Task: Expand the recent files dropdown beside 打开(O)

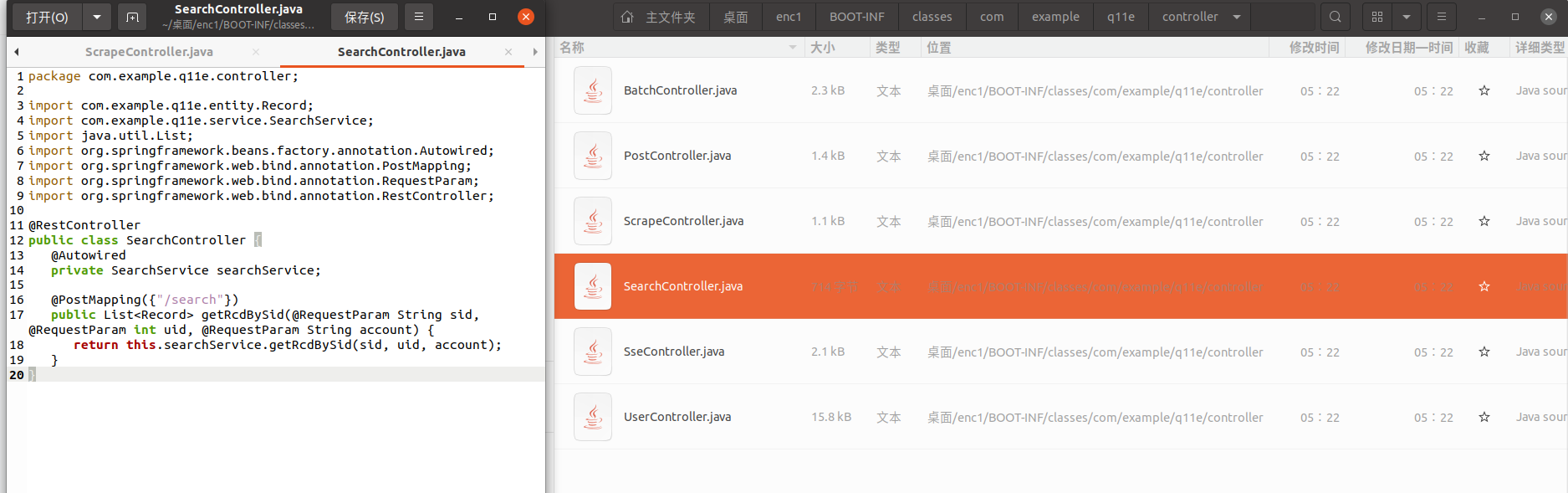Action: pos(97,17)
